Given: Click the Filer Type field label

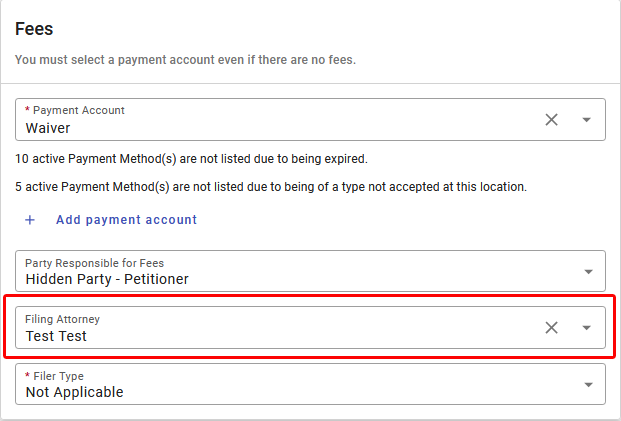Looking at the screenshot, I should (x=57, y=376).
